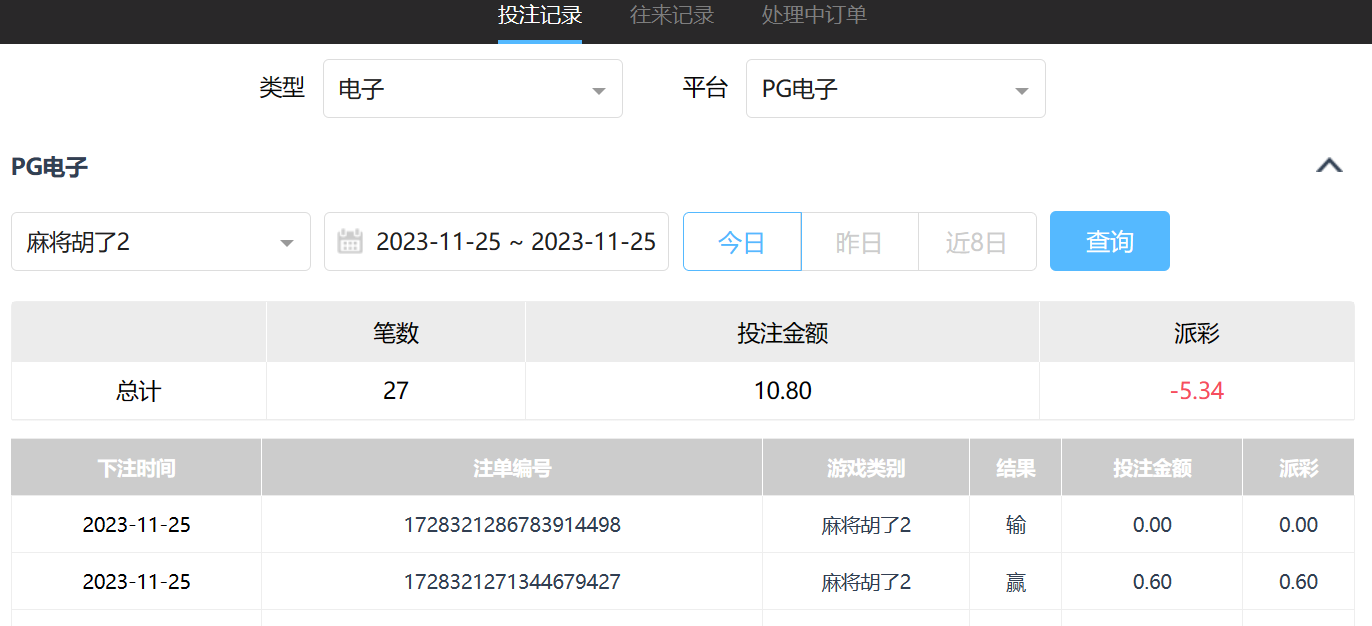This screenshot has width=1372, height=626.
Task: Click the 注单编号 column header
Action: (x=512, y=468)
